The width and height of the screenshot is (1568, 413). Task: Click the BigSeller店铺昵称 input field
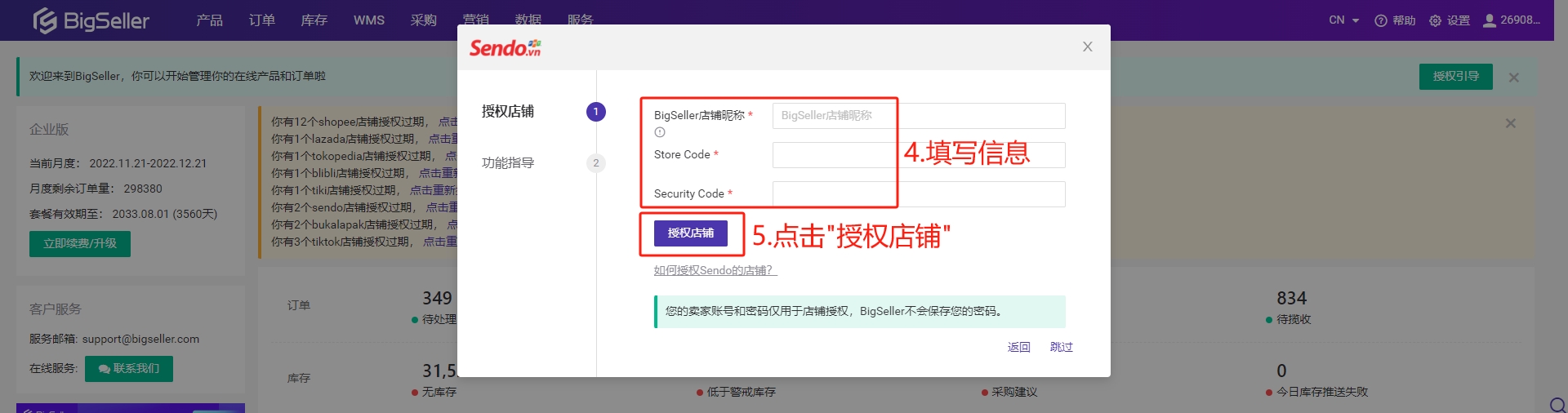coord(919,116)
